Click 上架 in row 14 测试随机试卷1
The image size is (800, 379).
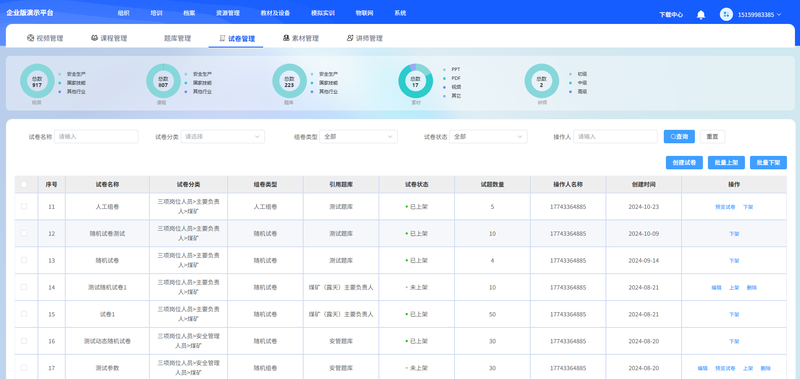pyautogui.click(x=734, y=288)
